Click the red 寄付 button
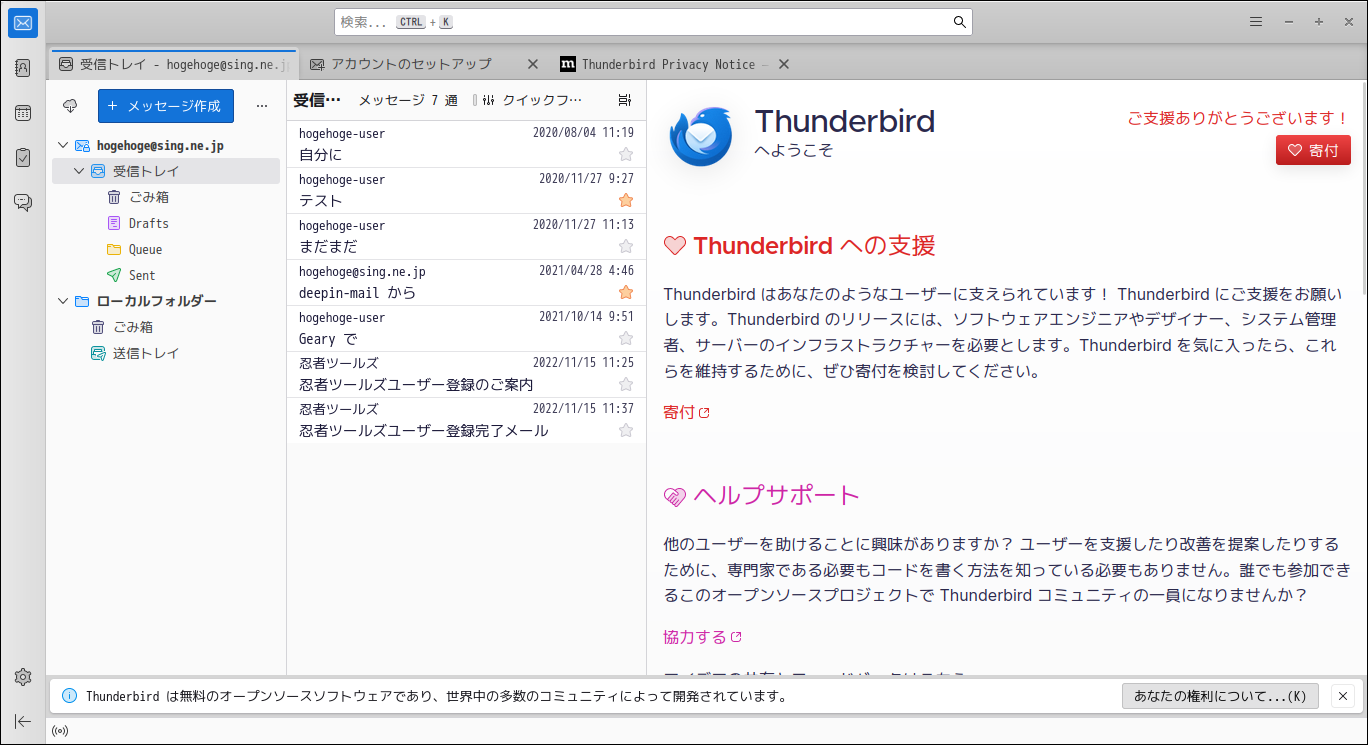This screenshot has width=1368, height=745. pos(1313,150)
